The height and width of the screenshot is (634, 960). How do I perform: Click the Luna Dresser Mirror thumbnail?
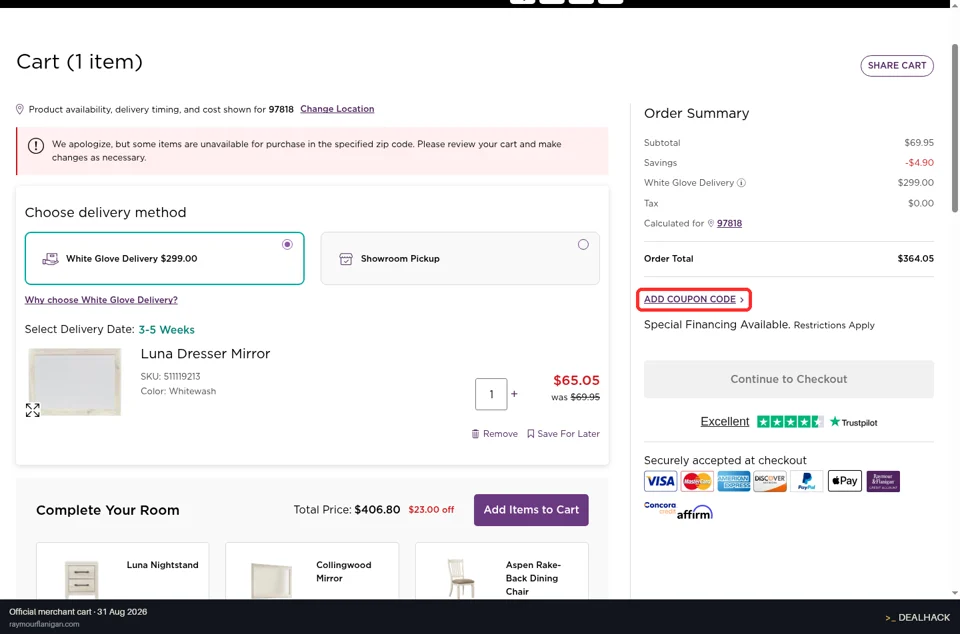[75, 382]
